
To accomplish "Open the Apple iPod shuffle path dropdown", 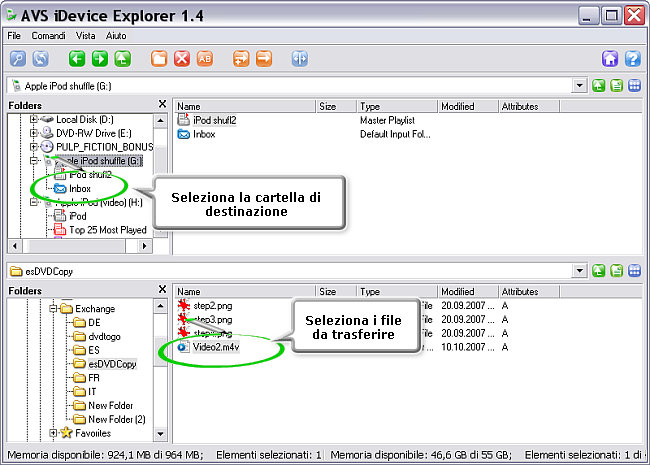I will (579, 86).
